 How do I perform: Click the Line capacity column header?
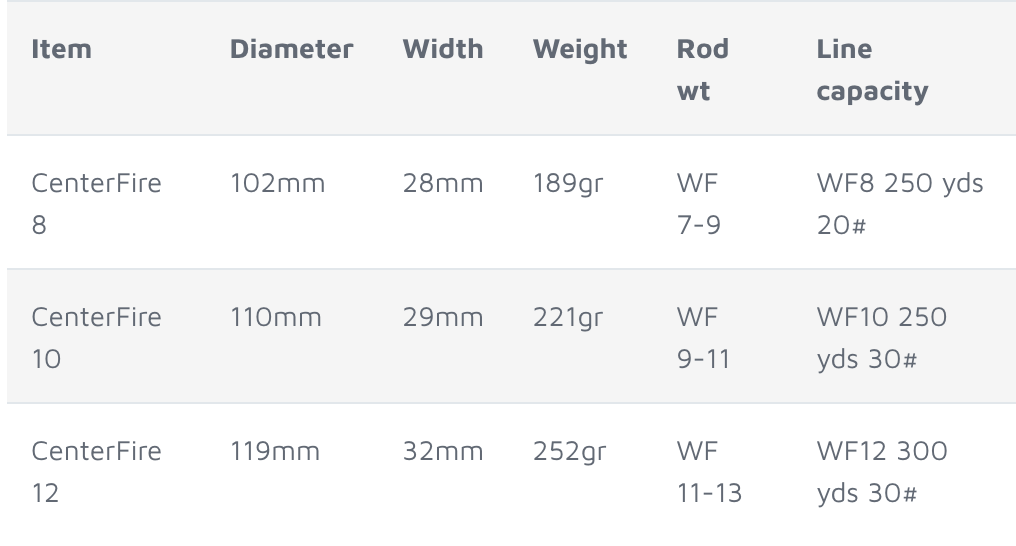872,70
